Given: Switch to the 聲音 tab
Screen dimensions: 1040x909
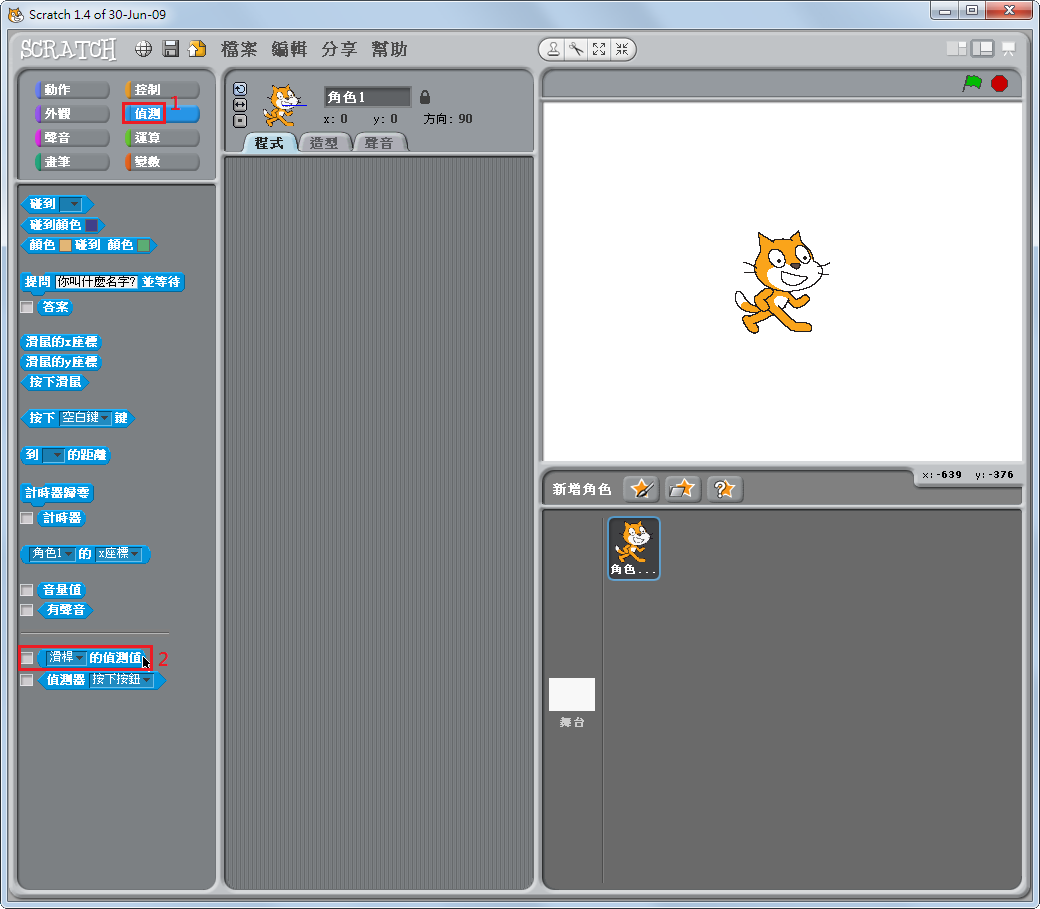Looking at the screenshot, I should click(x=379, y=143).
